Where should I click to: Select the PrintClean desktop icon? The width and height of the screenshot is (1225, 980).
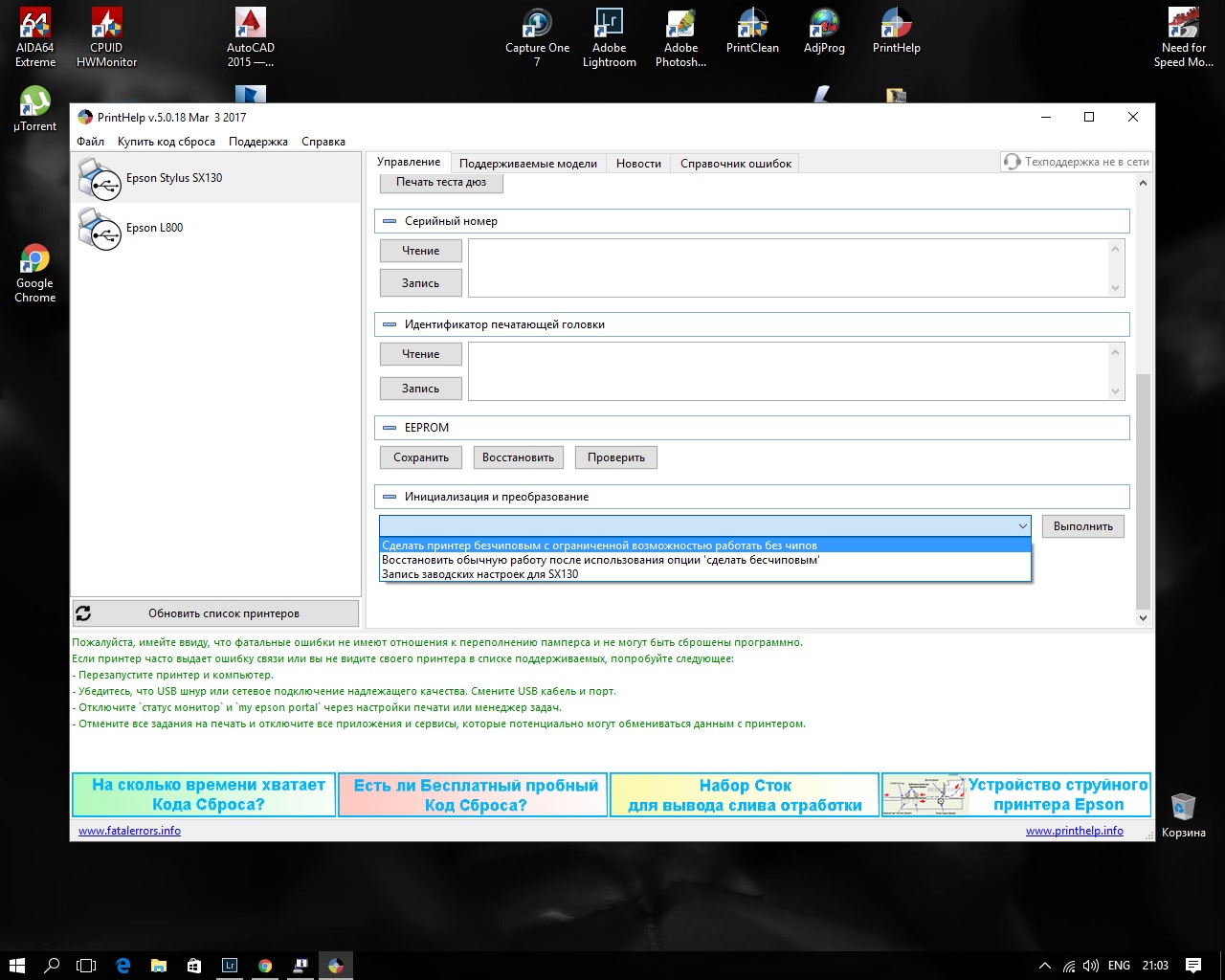pos(752,32)
